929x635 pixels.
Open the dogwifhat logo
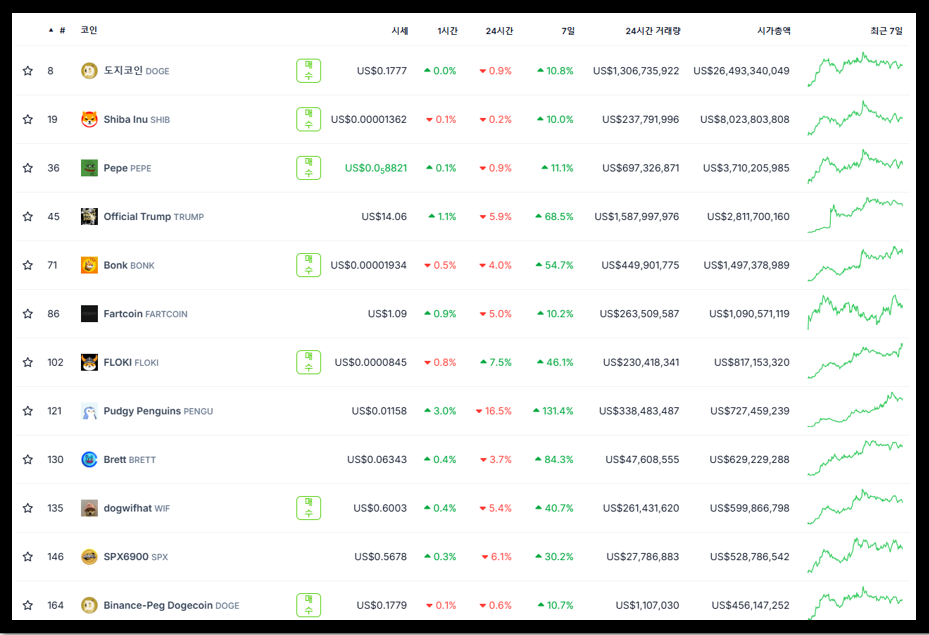[x=89, y=508]
